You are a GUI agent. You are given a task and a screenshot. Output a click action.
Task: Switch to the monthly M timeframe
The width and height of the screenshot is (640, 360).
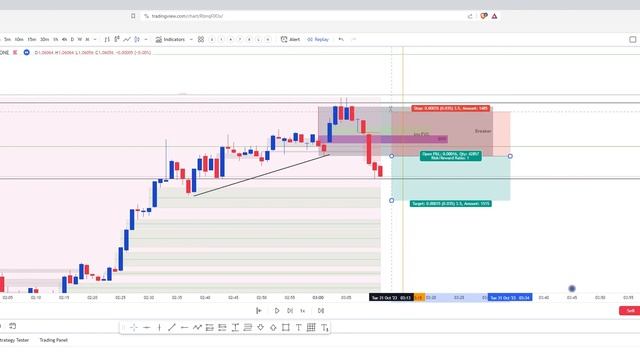click(87, 40)
